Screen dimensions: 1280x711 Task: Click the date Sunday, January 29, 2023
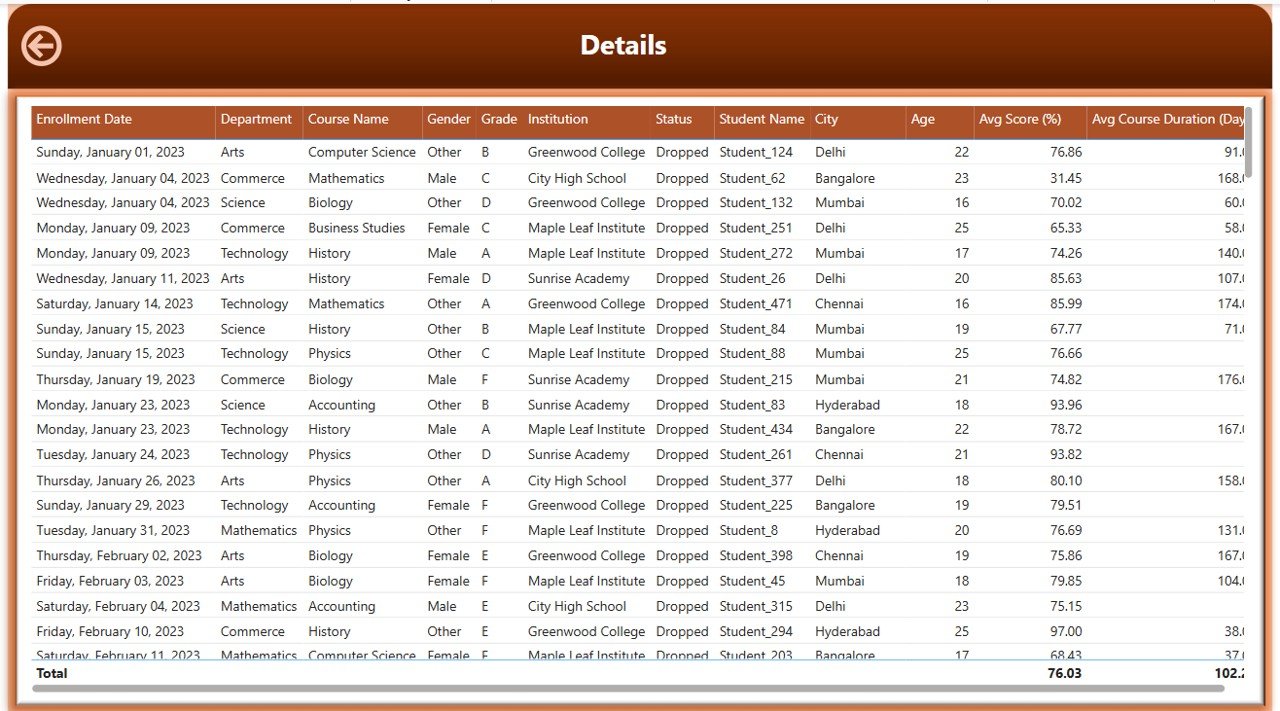point(110,505)
